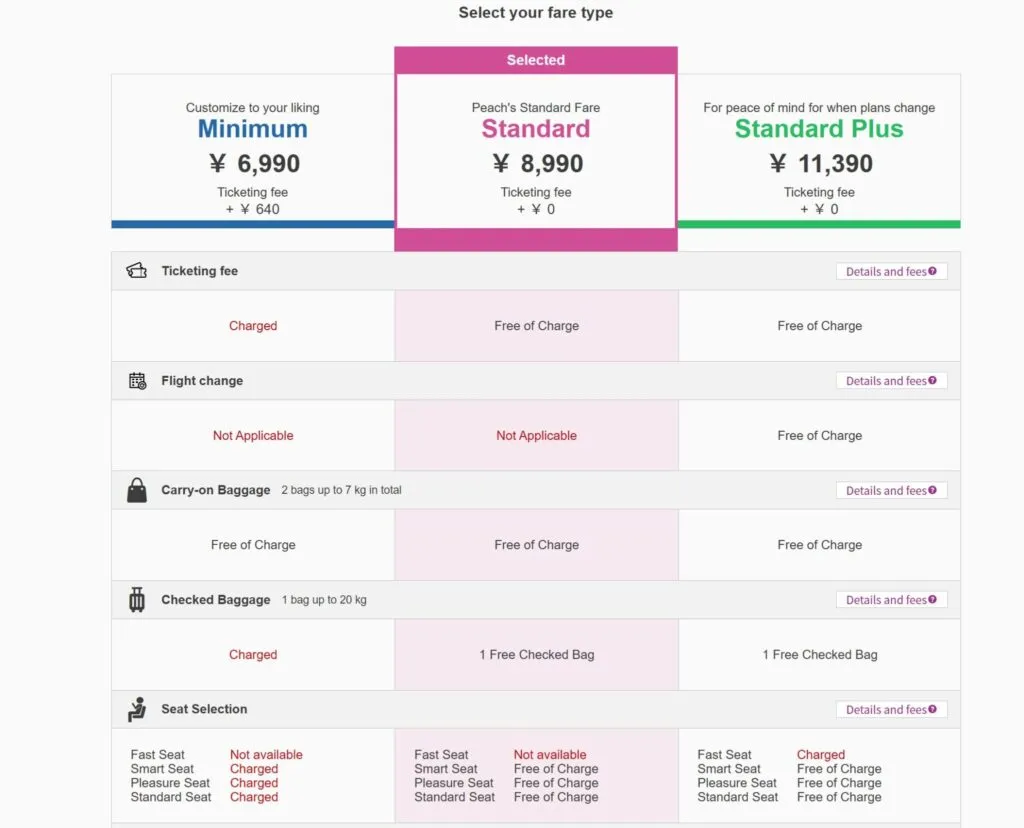
Task: Click the suitcase icon for Checked Baggage
Action: click(x=137, y=600)
